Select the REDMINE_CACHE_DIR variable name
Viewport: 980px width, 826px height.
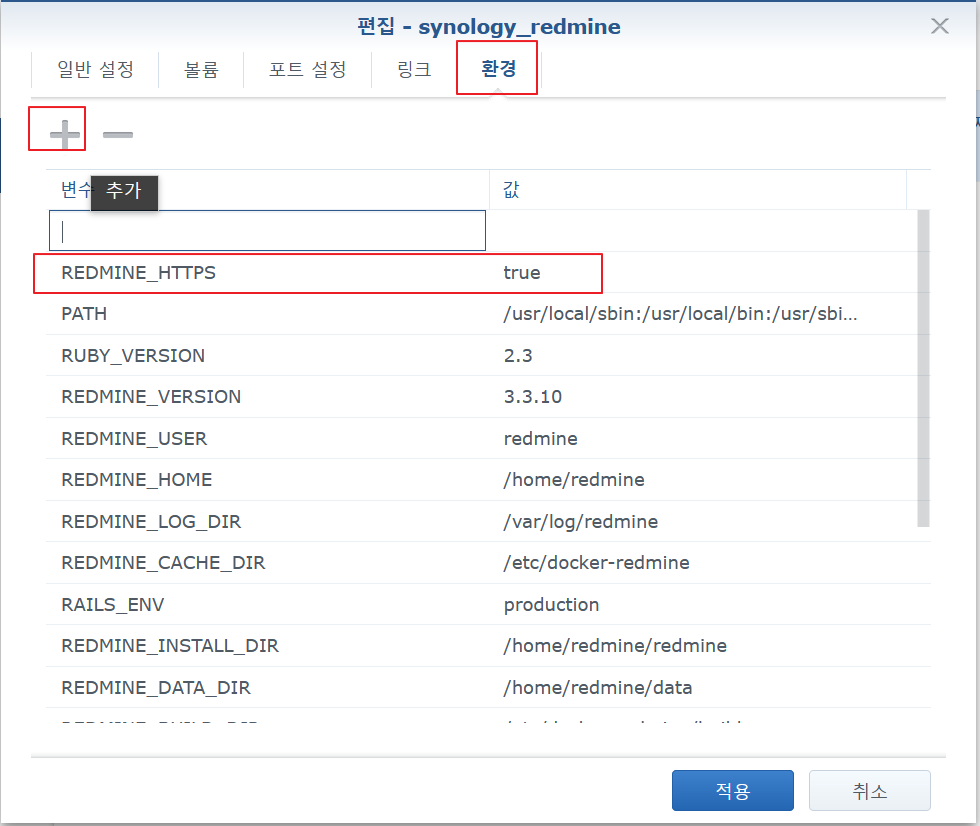click(163, 563)
